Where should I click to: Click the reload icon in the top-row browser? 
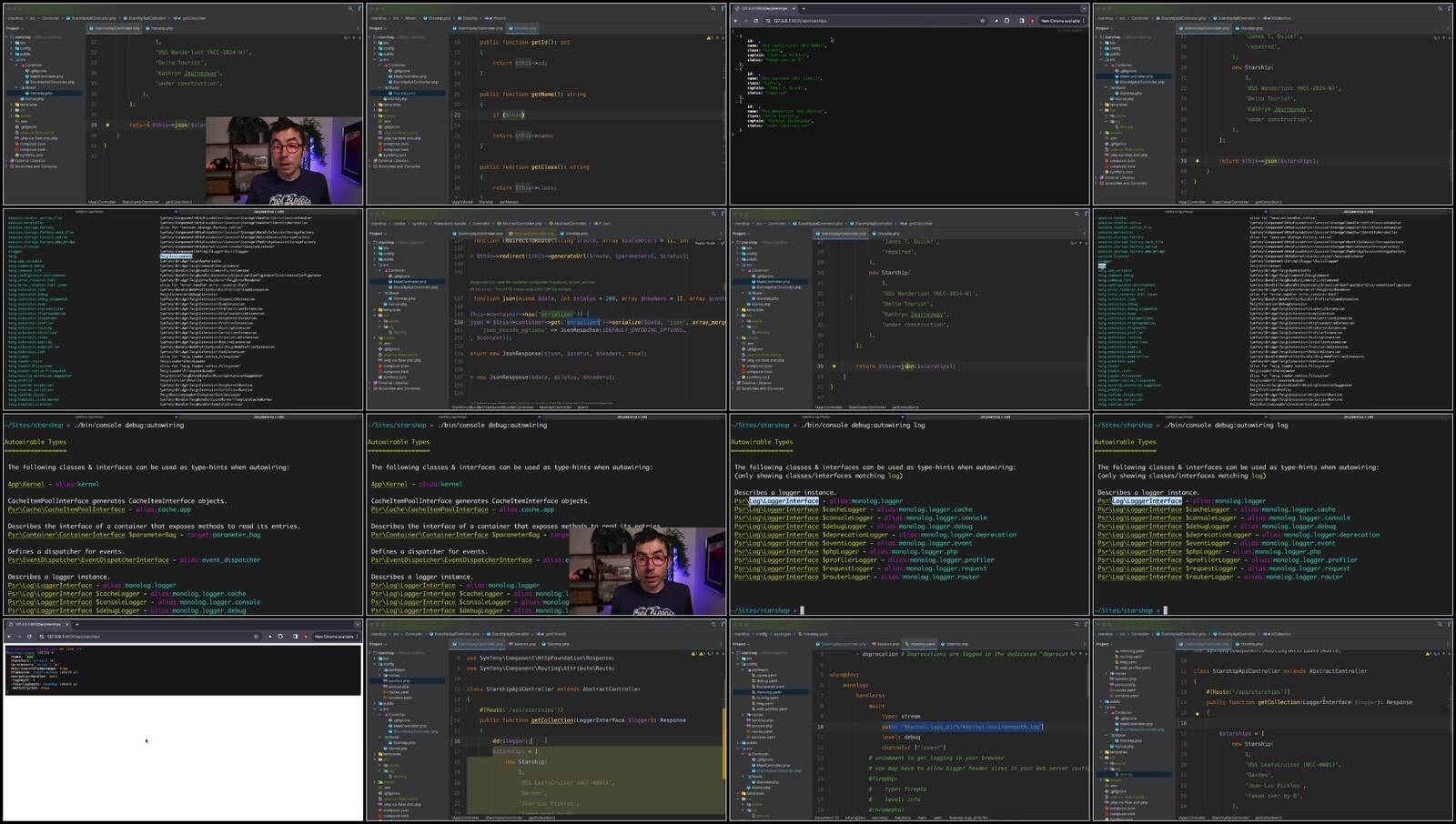tap(755, 20)
